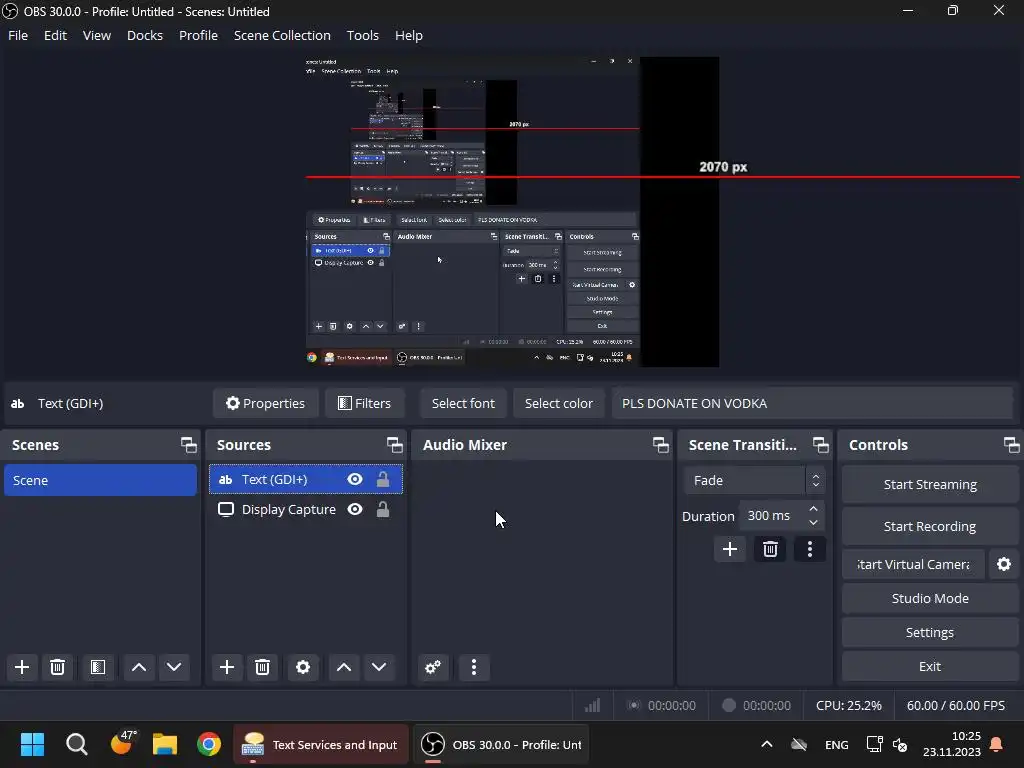Move scene down with arrow icon
This screenshot has width=1024, height=768.
click(174, 667)
